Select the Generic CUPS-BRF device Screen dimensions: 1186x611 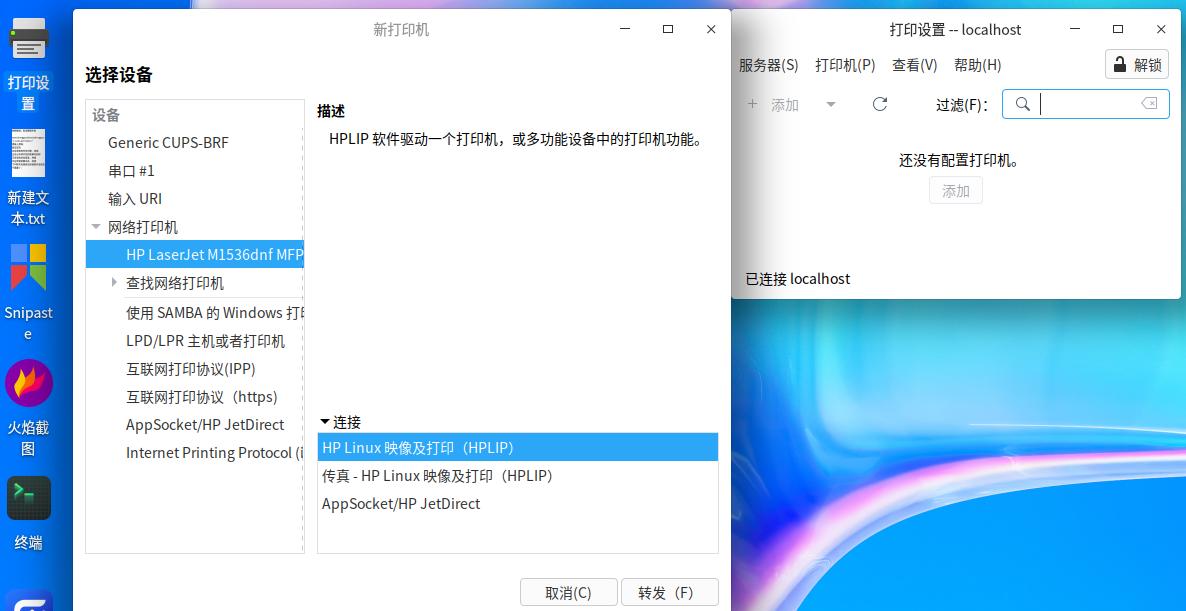point(170,142)
